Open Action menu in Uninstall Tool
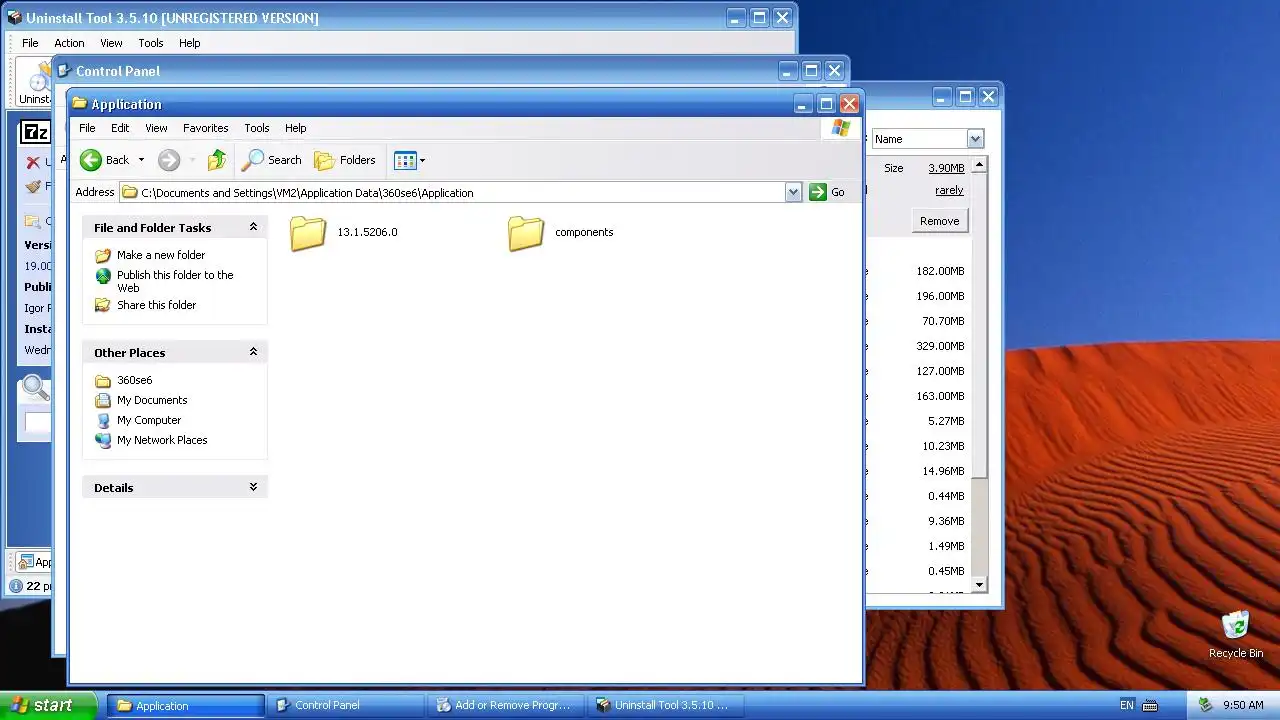This screenshot has width=1280, height=720. [69, 43]
